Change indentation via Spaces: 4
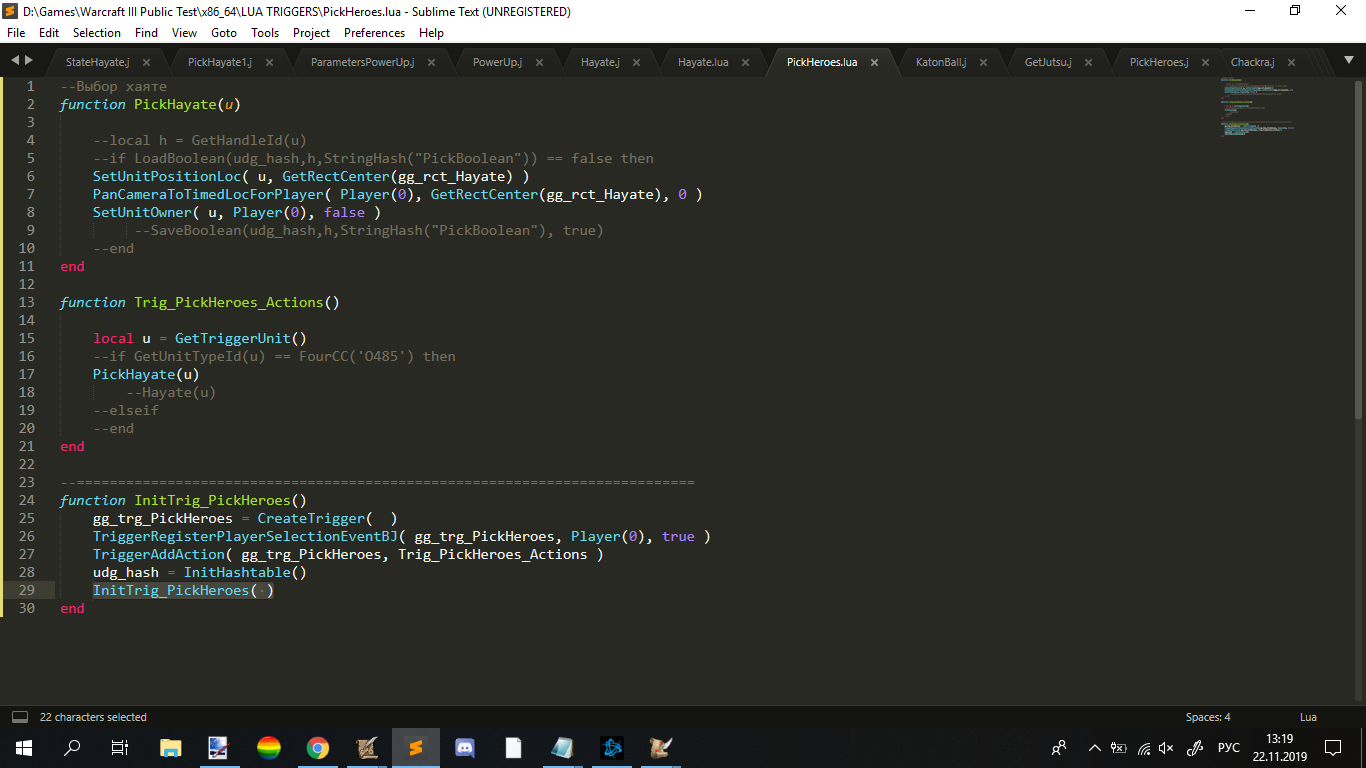Image resolution: width=1366 pixels, height=768 pixels. click(x=1208, y=717)
